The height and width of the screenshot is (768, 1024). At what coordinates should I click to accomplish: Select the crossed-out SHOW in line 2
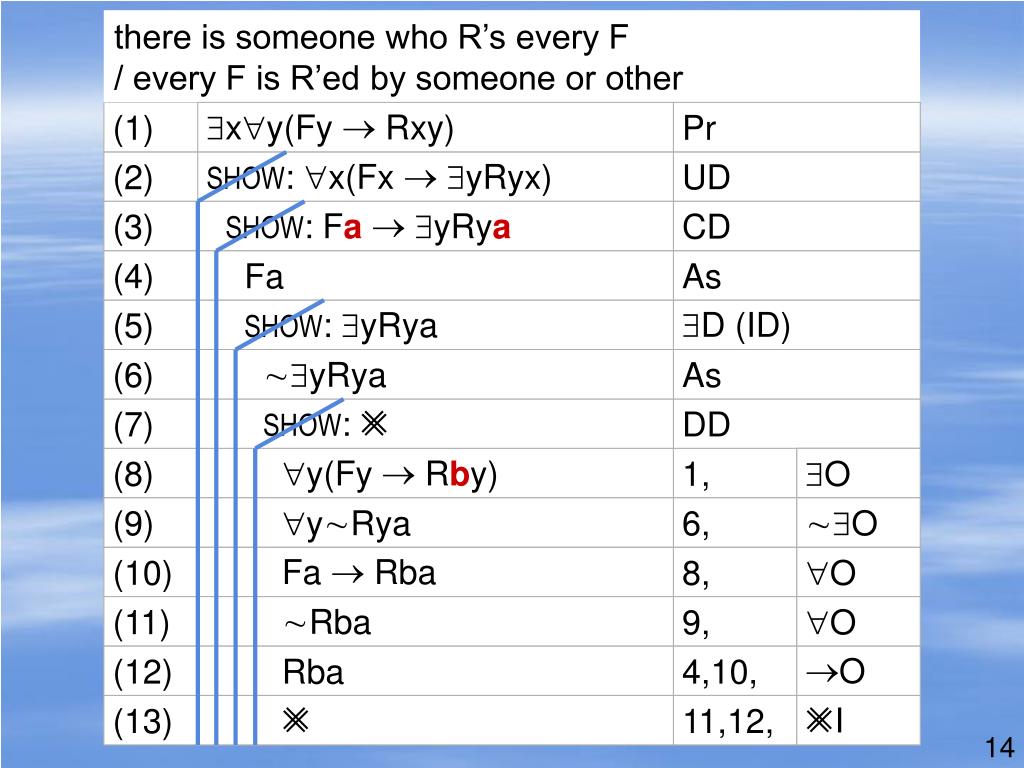pos(246,178)
